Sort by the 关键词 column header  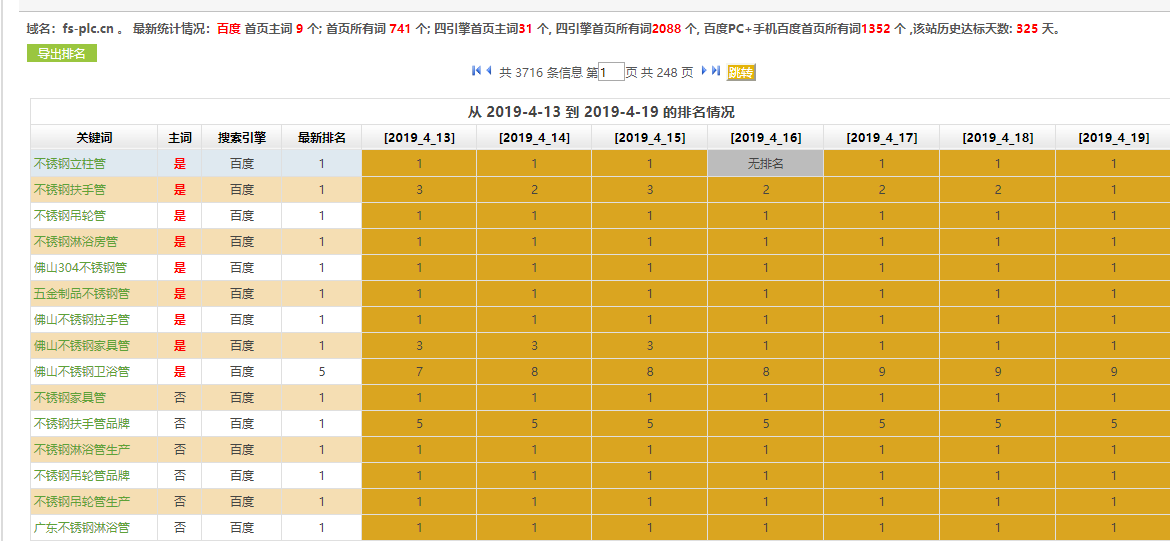[x=94, y=138]
